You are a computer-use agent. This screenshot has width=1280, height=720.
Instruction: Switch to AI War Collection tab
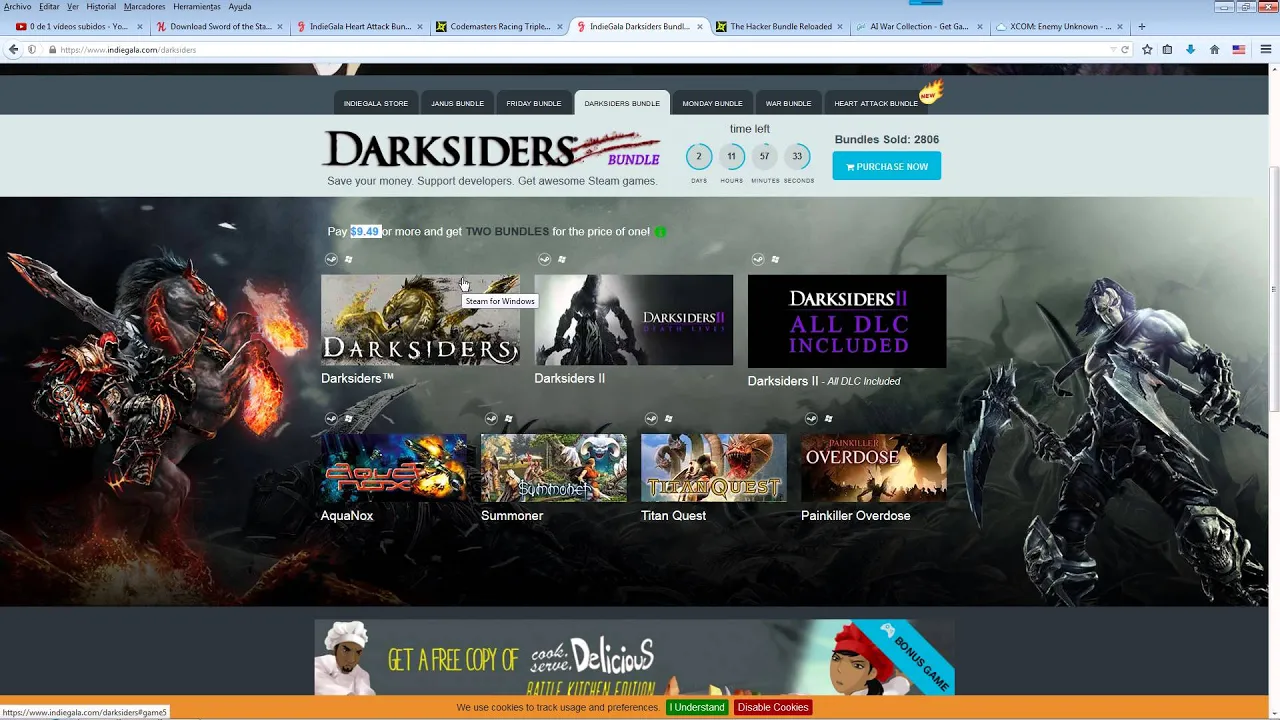(920, 26)
